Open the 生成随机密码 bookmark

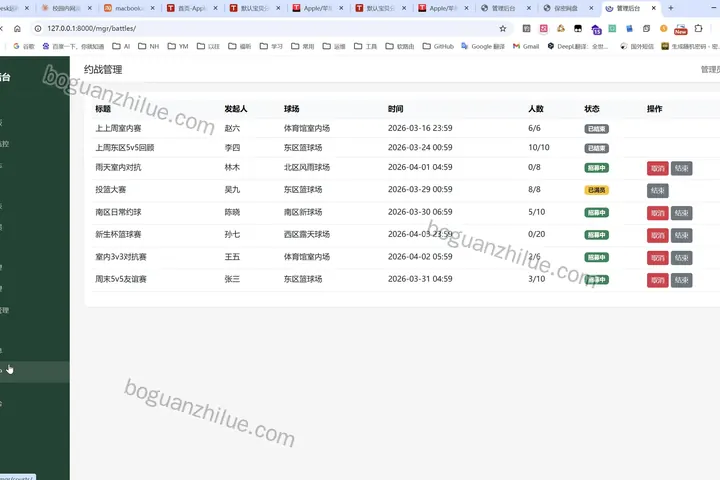point(690,46)
